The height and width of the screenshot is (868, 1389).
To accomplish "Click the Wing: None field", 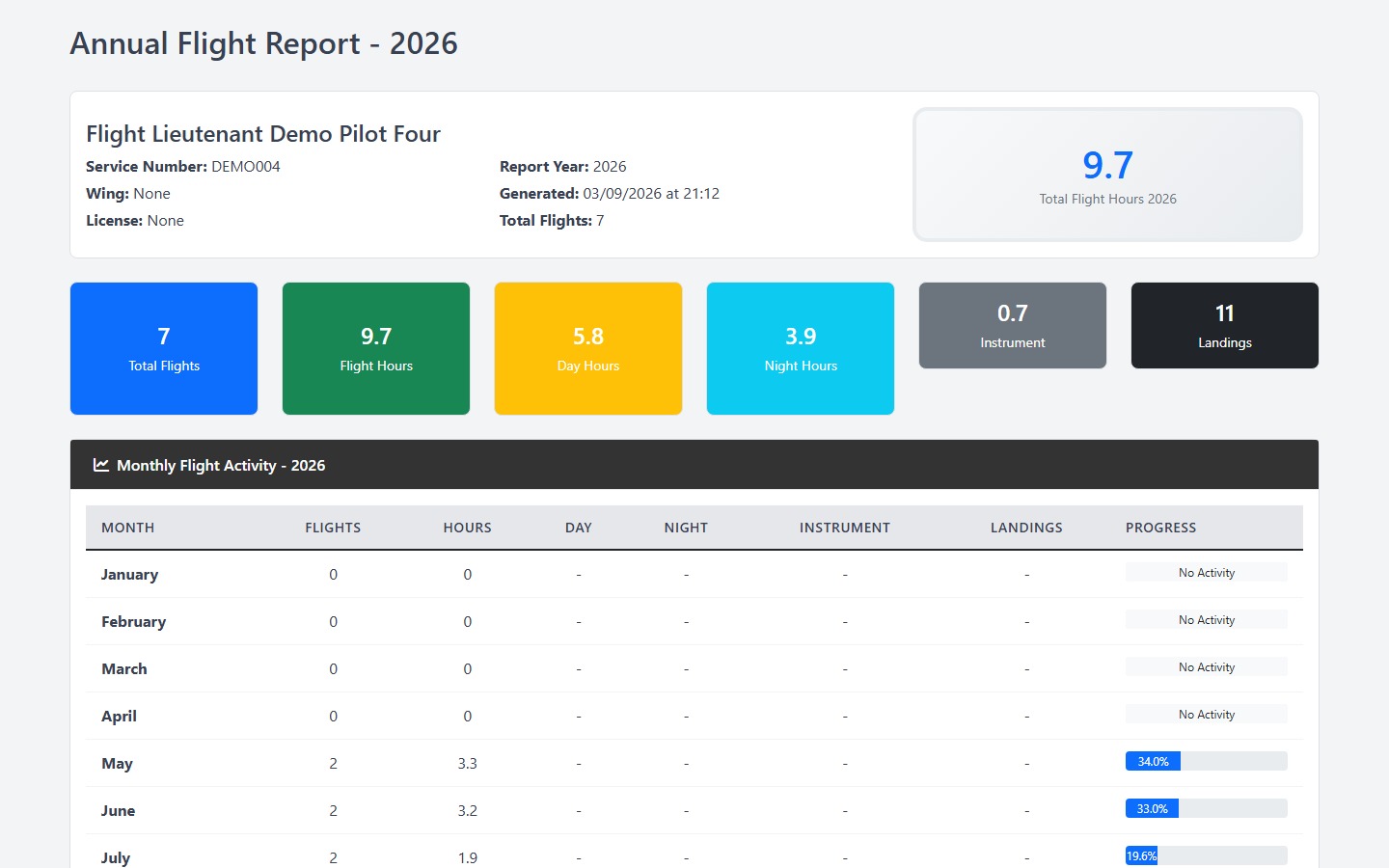I will [x=128, y=193].
